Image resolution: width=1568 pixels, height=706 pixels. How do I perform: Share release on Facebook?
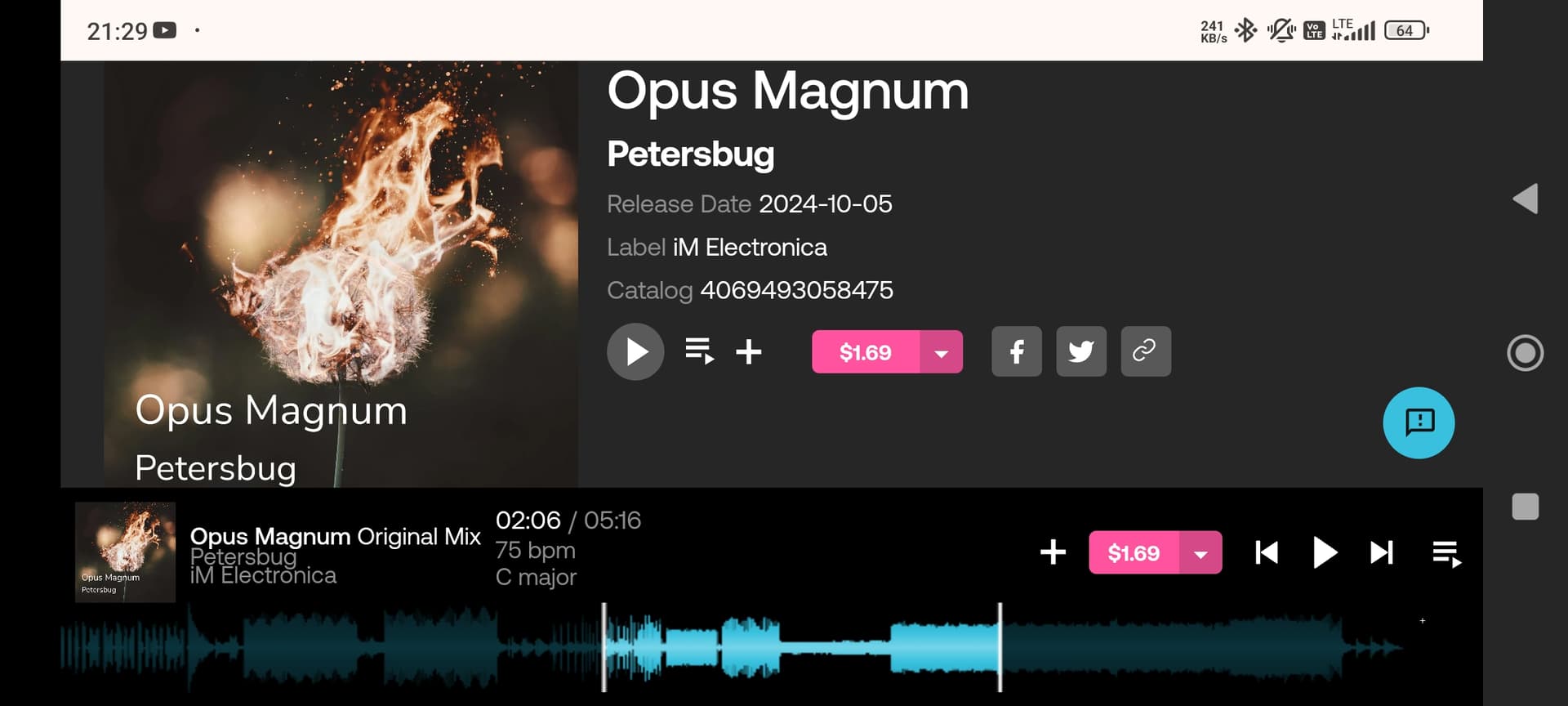click(x=1017, y=351)
